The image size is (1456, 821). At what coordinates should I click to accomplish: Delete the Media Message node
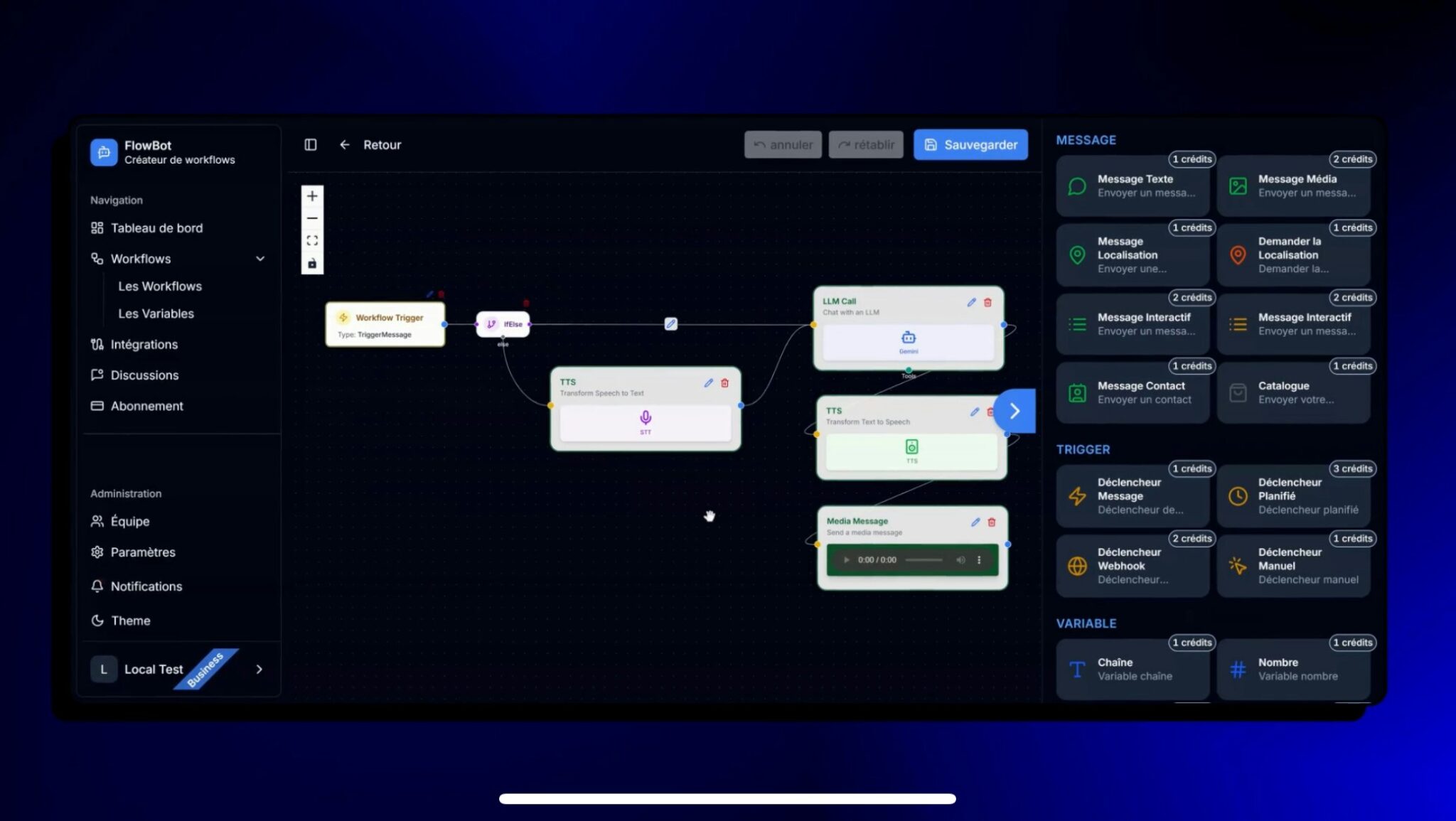pos(992,522)
